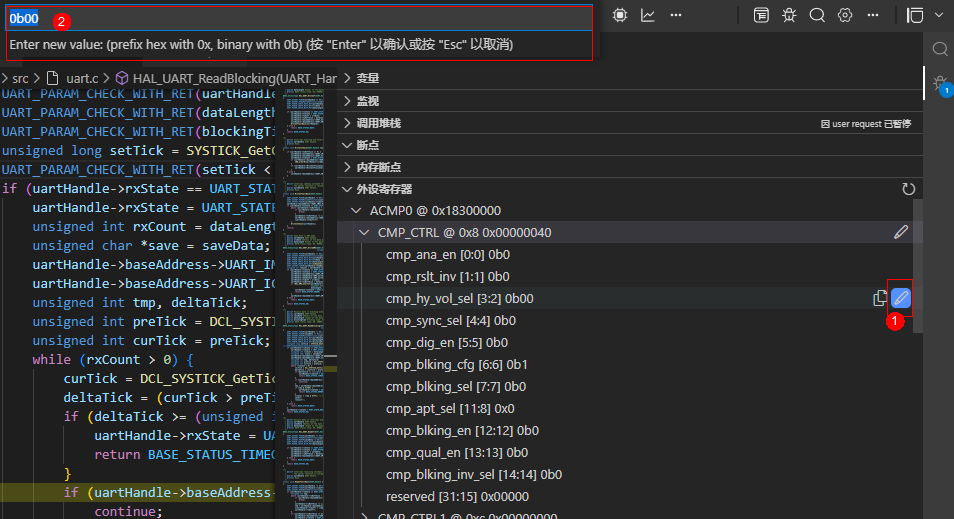Select field cmp_blking_inv_sel [14:14] 0b0
This screenshot has height=519, width=954.
474,474
